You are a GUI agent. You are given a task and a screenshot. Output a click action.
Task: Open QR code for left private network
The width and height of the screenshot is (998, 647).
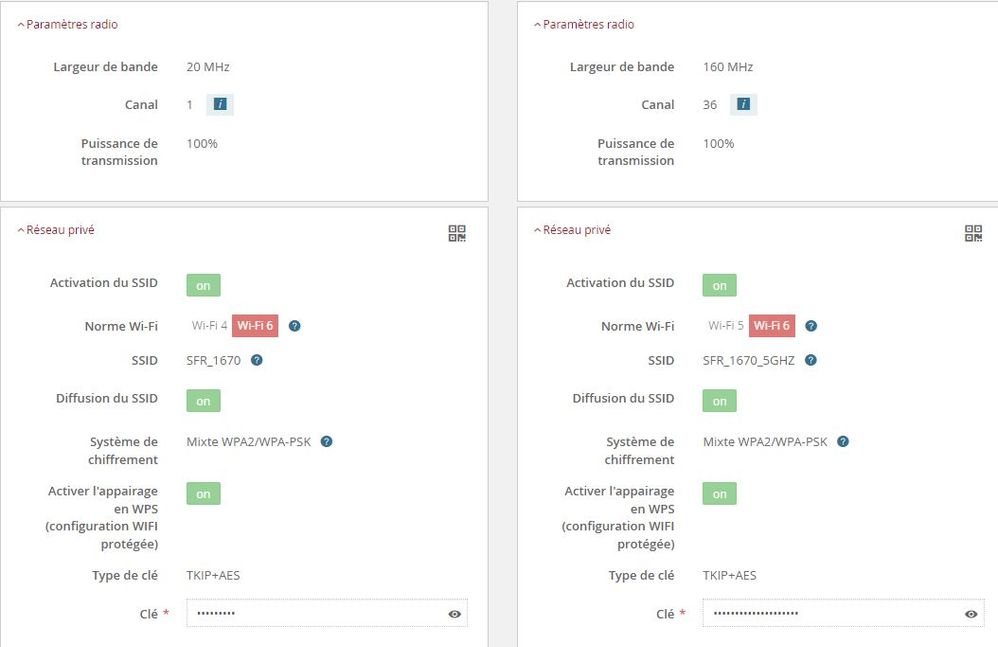[457, 233]
